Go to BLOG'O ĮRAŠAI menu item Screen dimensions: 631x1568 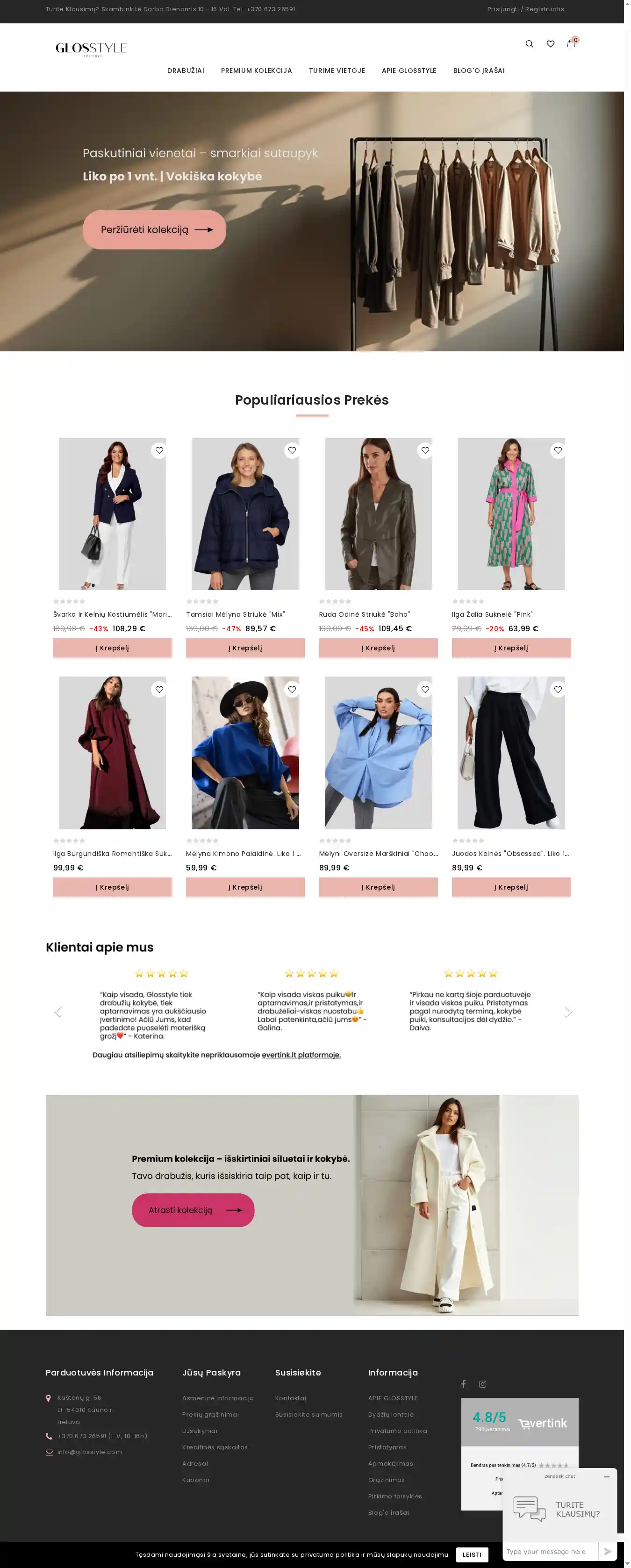[x=479, y=71]
